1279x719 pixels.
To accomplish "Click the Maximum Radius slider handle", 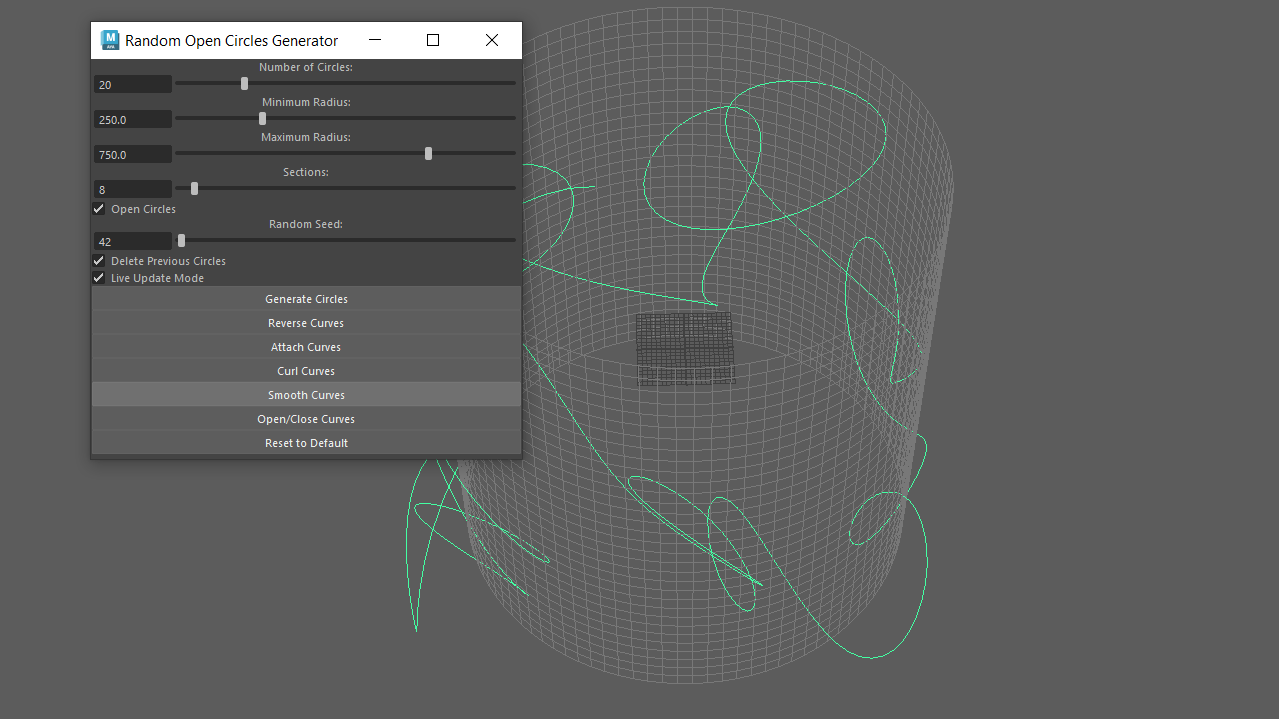I will pos(428,153).
